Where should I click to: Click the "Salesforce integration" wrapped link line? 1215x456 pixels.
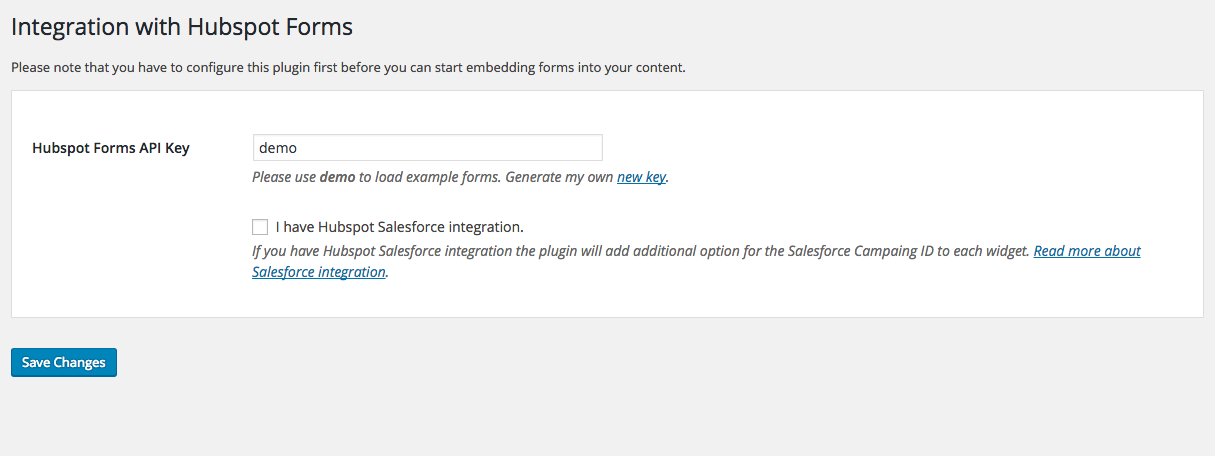pos(319,272)
